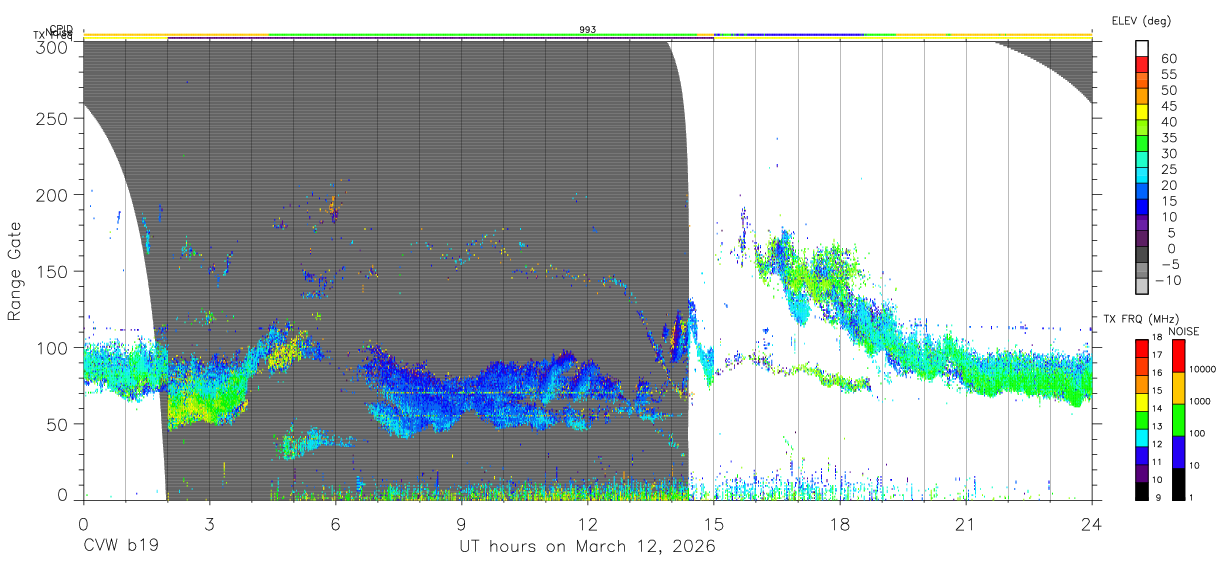1228x567 pixels.
Task: Click the ELEV colorbar label 25
Action: (1168, 169)
